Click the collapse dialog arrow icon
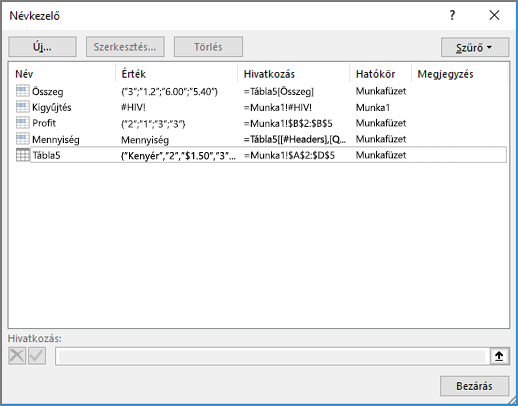 tap(499, 356)
